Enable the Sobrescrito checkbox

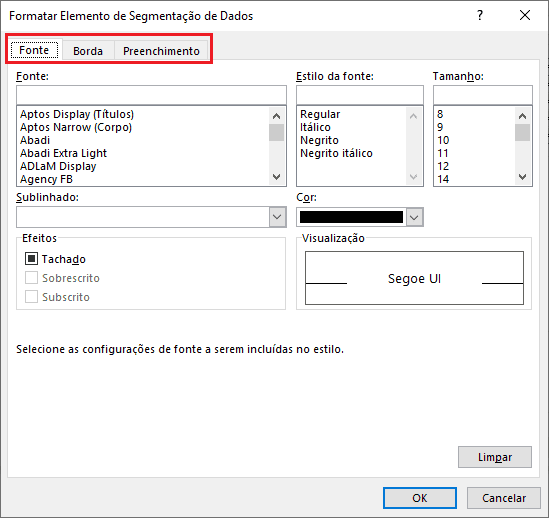click(31, 278)
